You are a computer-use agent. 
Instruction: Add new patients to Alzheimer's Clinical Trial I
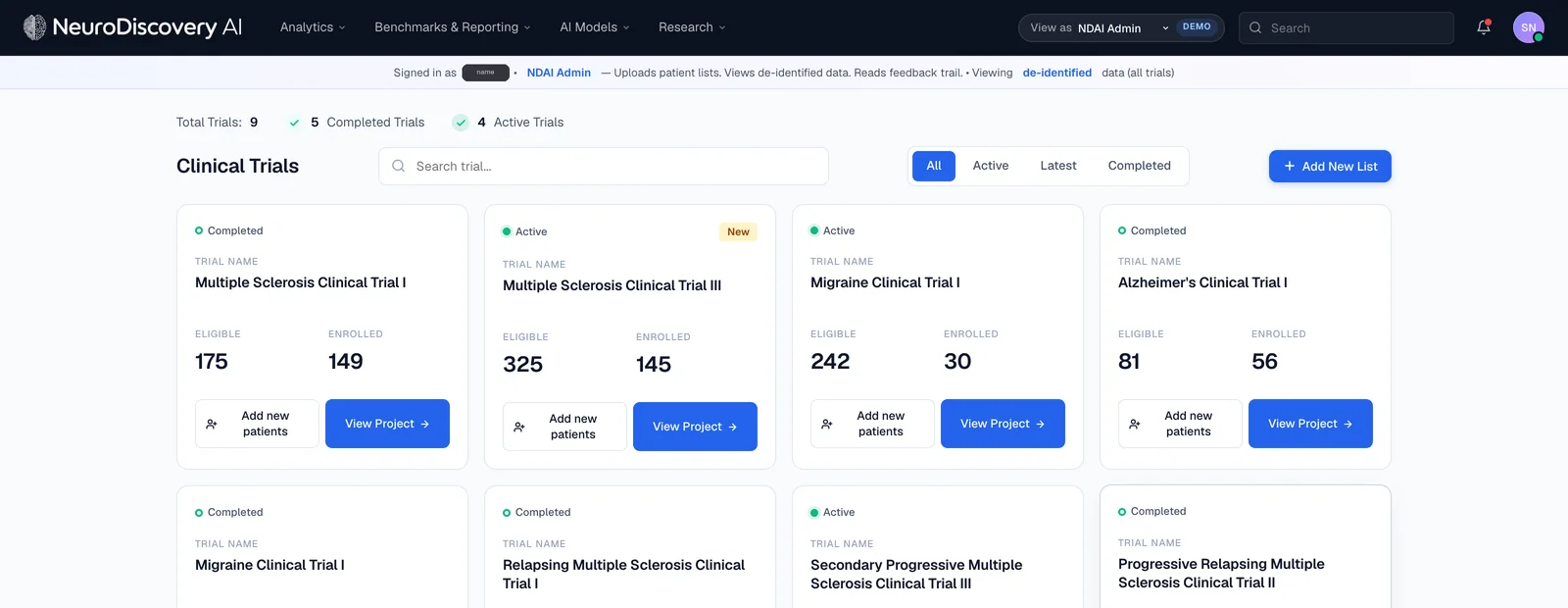click(x=1180, y=424)
